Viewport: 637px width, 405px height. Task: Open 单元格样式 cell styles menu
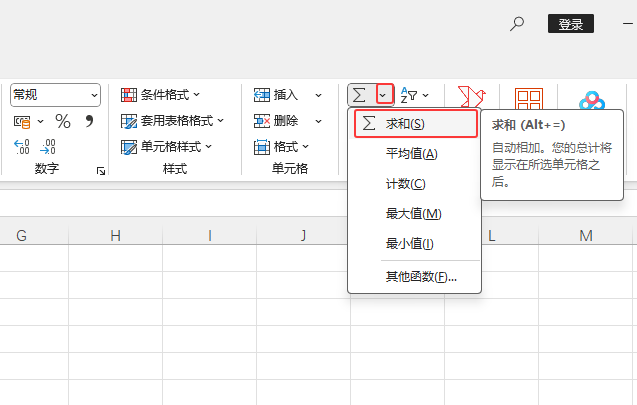click(x=167, y=147)
